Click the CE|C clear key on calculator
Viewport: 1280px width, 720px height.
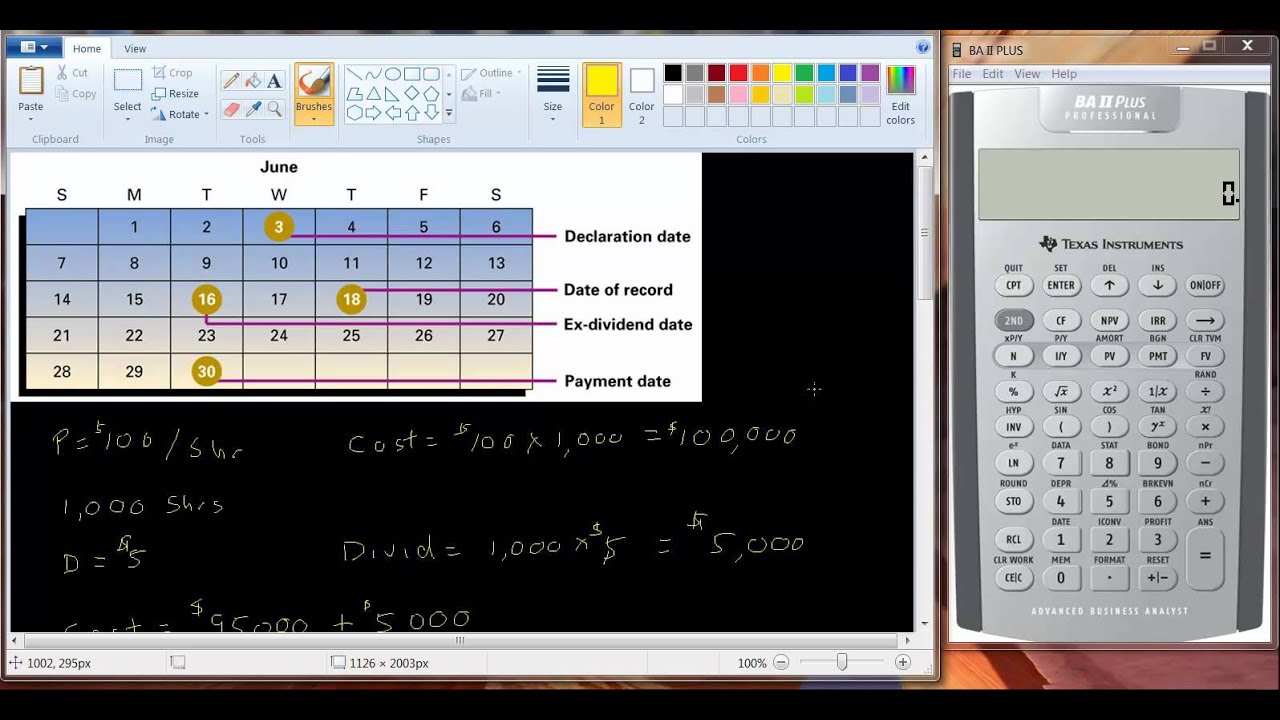tap(1014, 577)
